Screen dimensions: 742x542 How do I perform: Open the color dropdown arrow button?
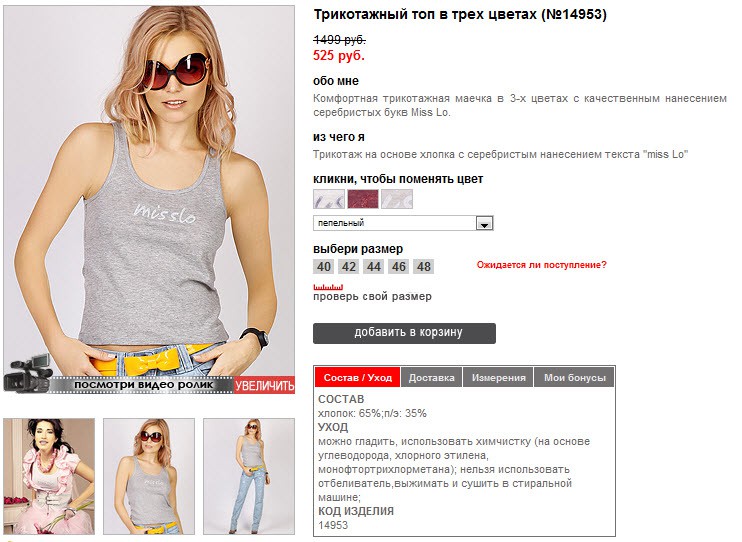484,223
